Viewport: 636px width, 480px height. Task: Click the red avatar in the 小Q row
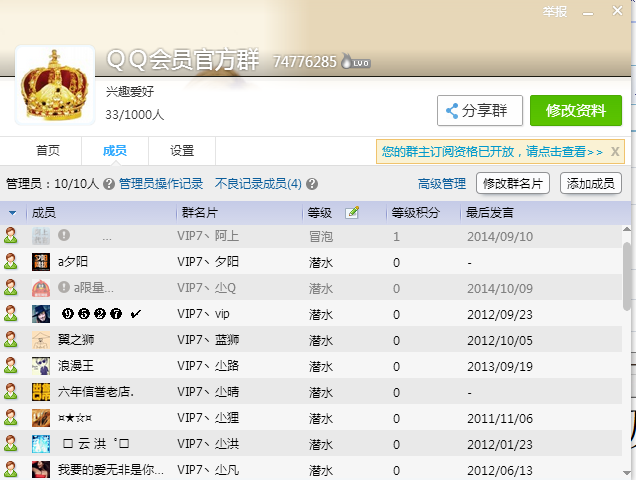pyautogui.click(x=41, y=288)
